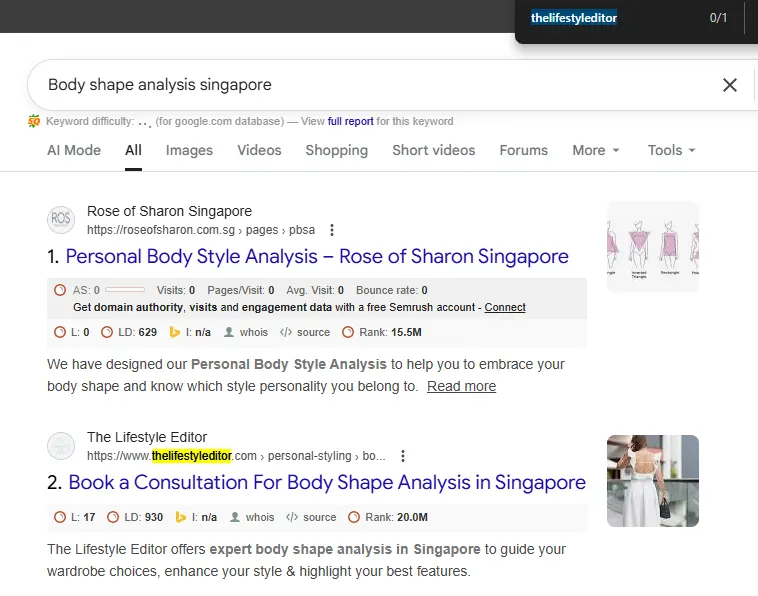
Task: Click the AS score bar for Rose of Sharon
Action: 125,290
